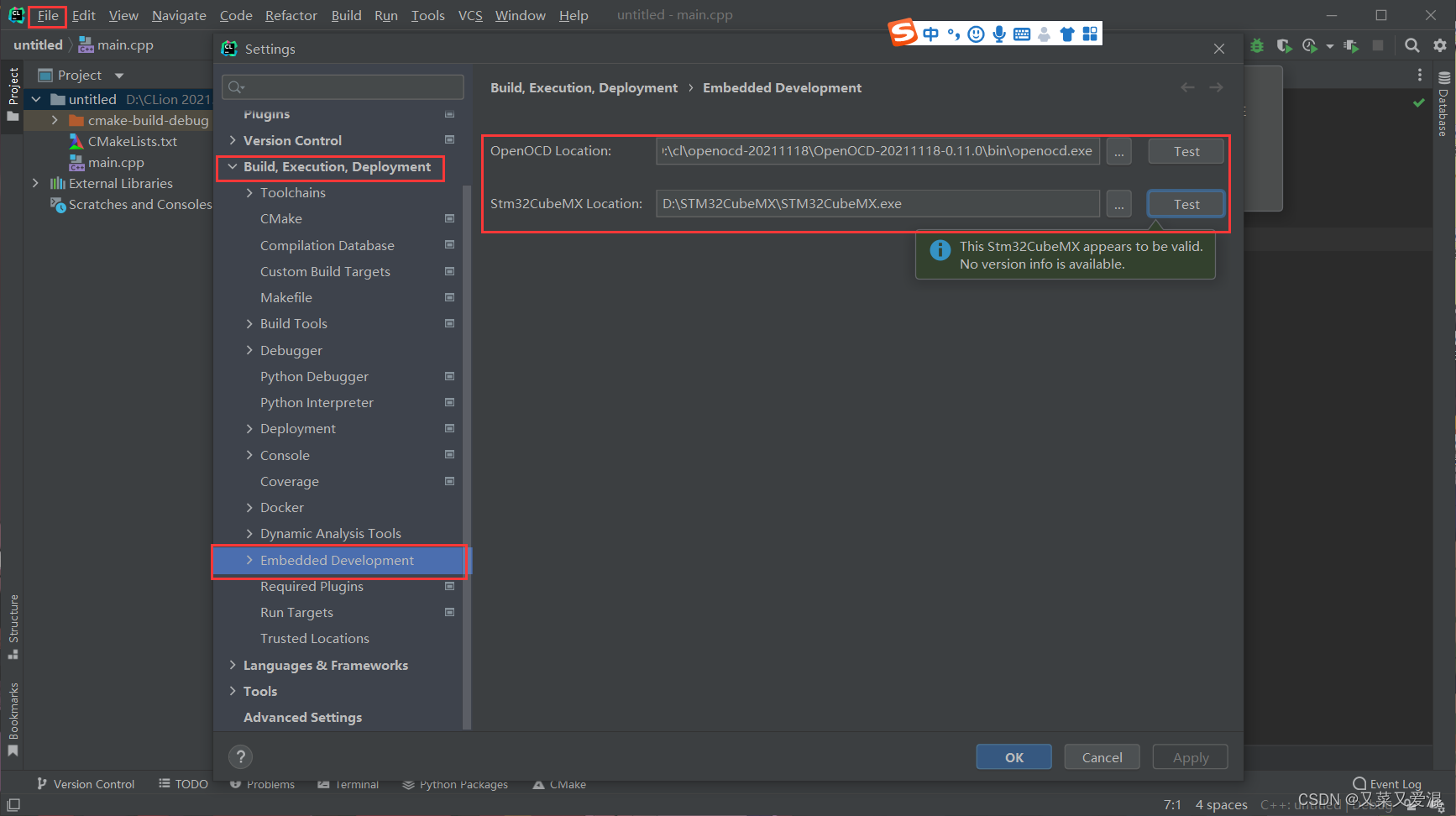Open Settings help question mark icon
The width and height of the screenshot is (1456, 816).
240,756
